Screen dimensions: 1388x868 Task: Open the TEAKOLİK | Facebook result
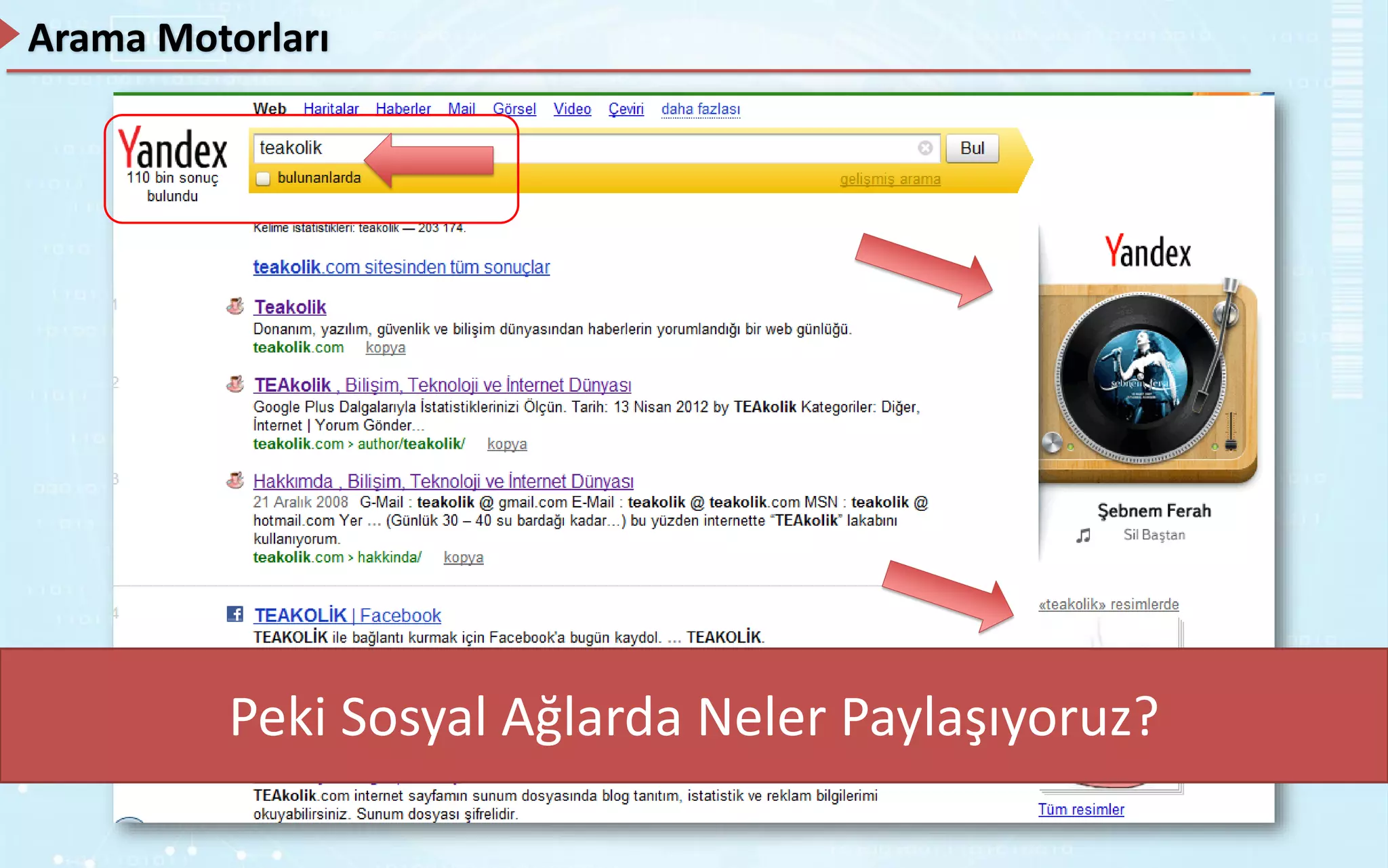tap(348, 615)
